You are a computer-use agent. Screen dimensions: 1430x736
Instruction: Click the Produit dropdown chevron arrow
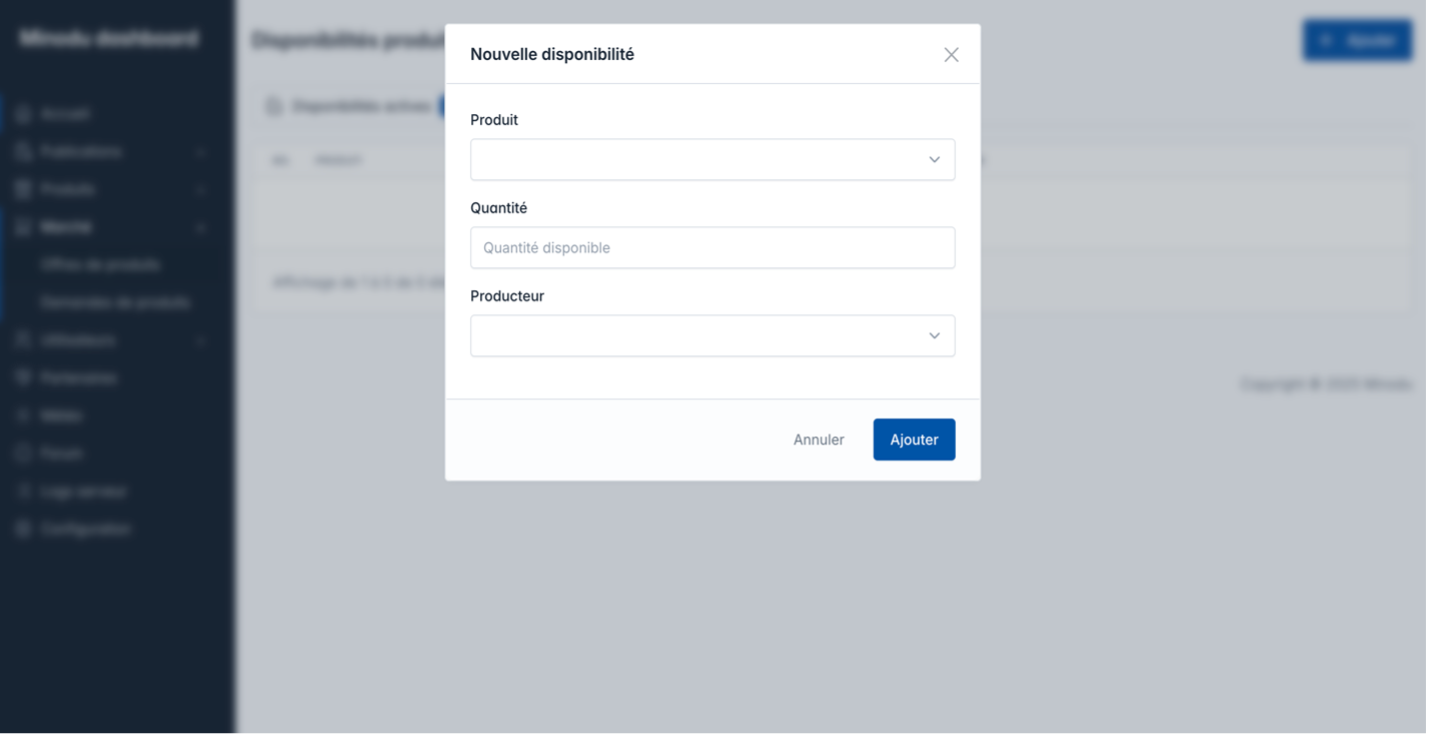(x=934, y=160)
